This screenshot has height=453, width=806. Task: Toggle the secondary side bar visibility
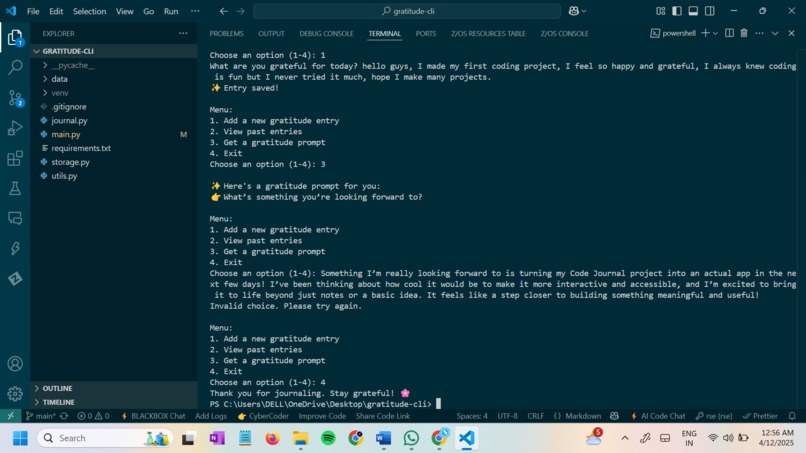709,11
